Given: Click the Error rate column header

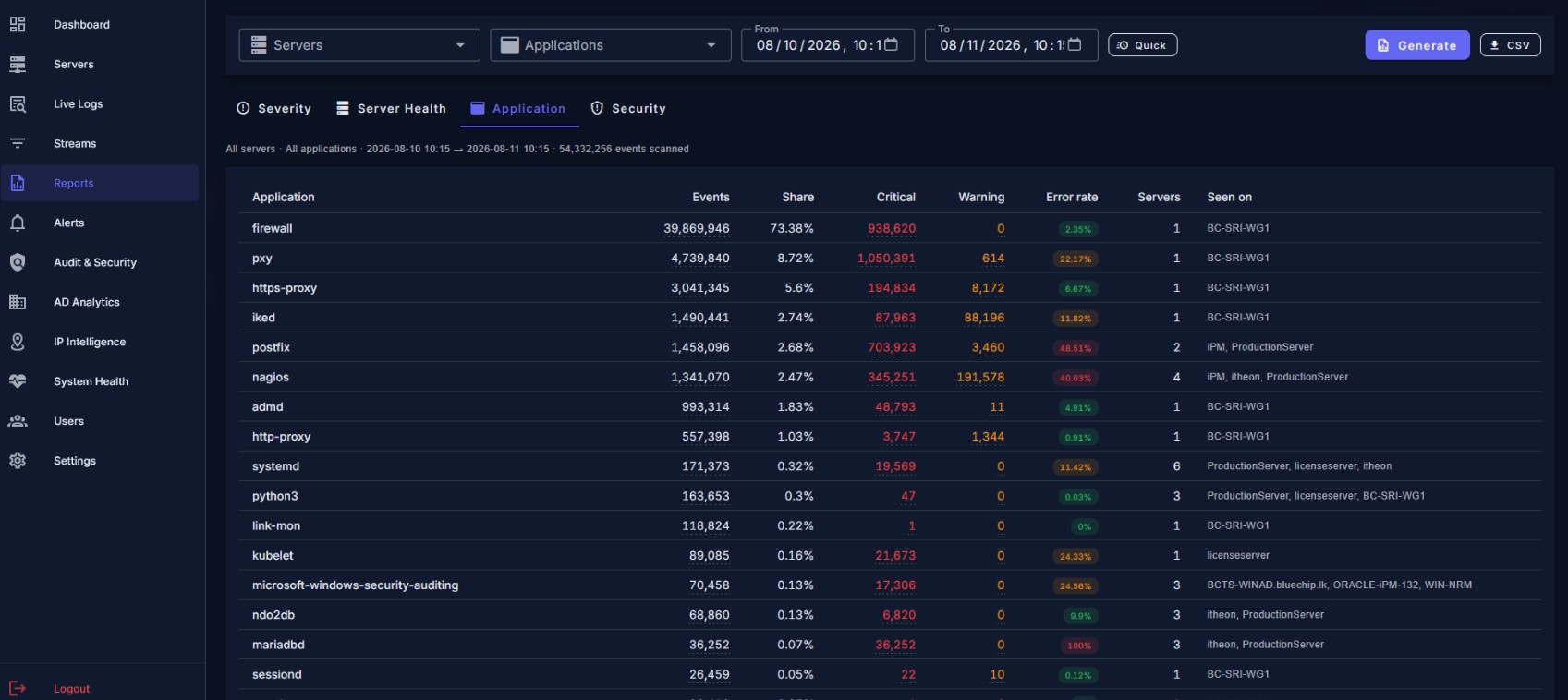Looking at the screenshot, I should (1072, 197).
